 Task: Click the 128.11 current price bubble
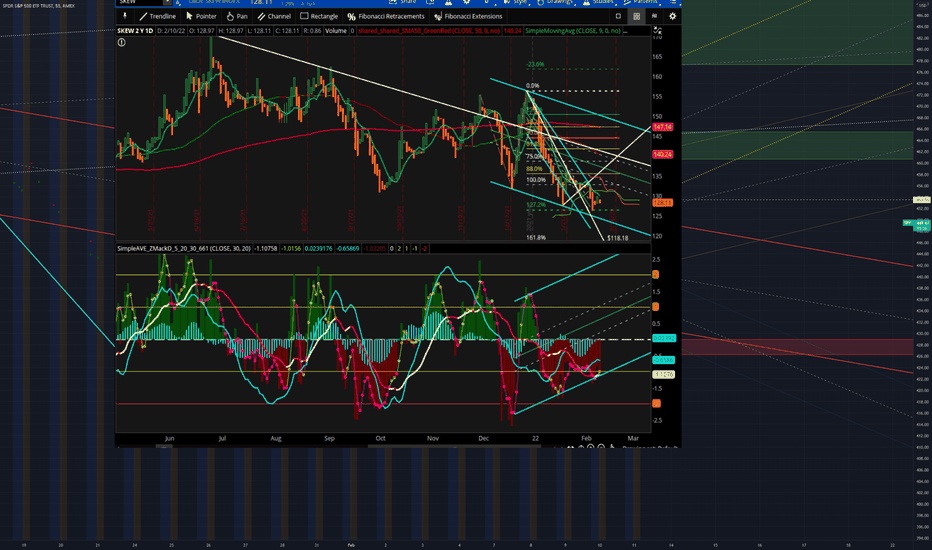click(662, 203)
